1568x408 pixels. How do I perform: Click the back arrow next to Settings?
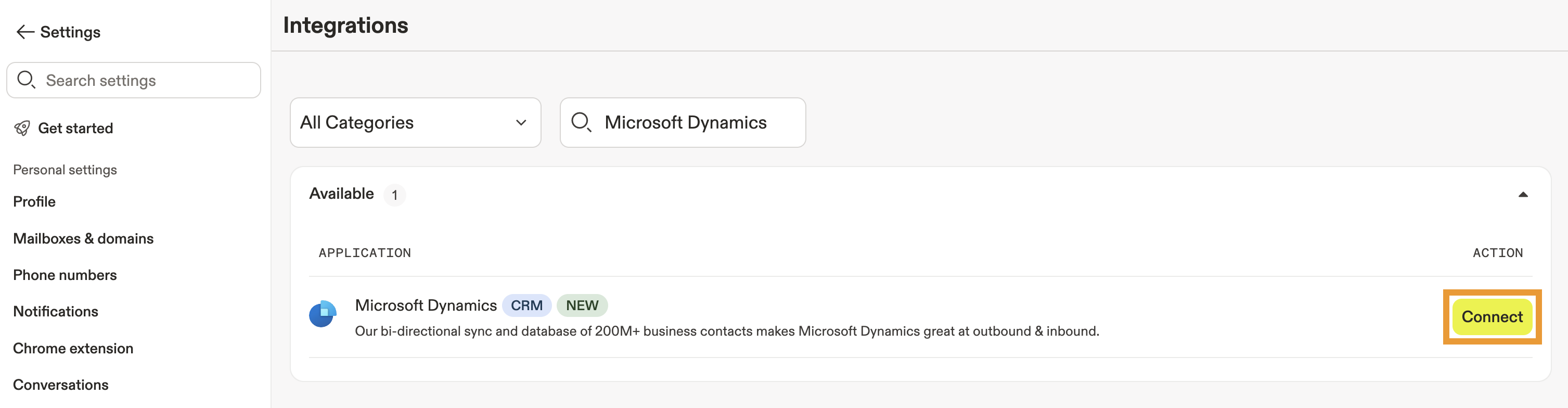25,32
